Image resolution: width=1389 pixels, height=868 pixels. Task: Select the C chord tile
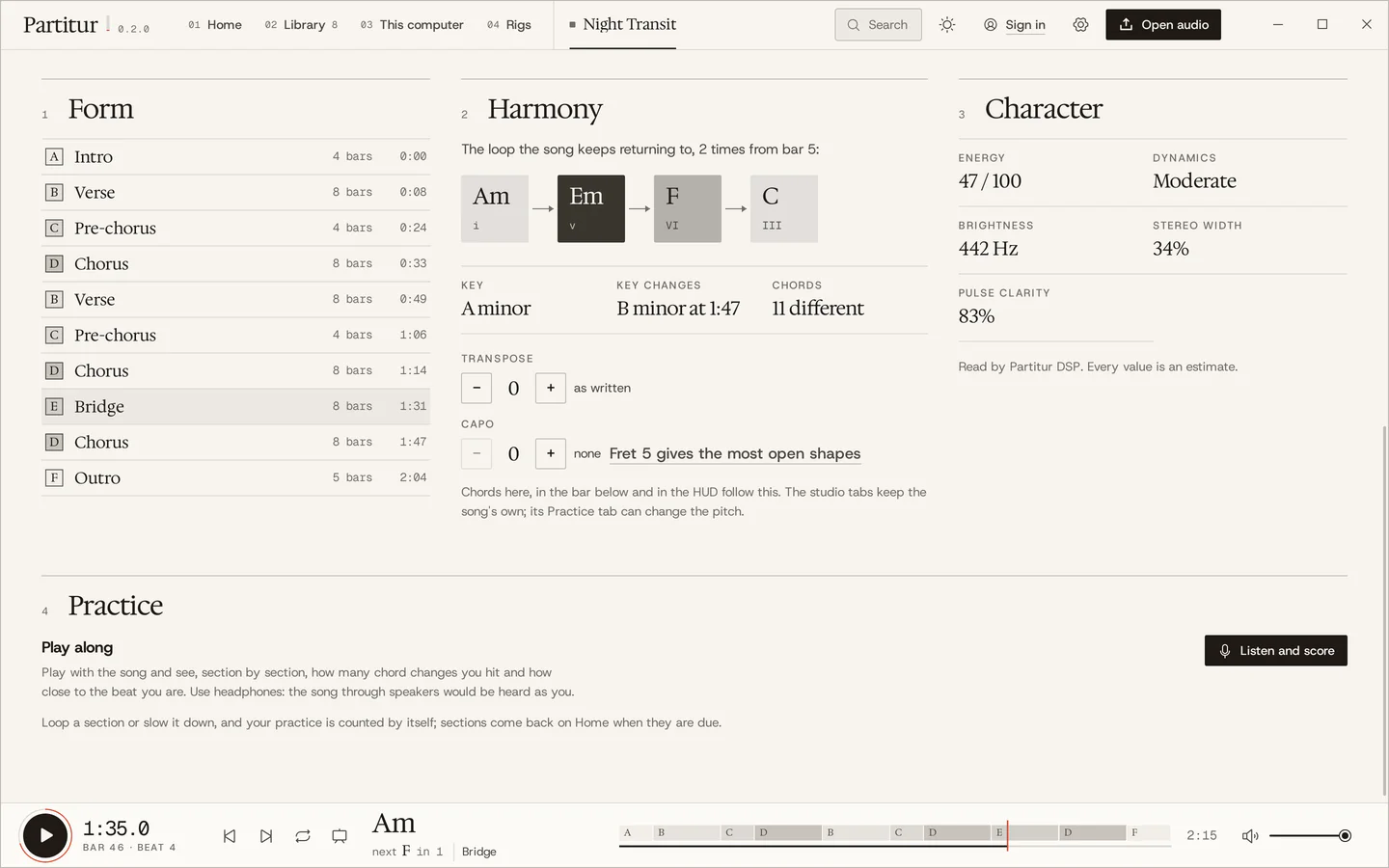pyautogui.click(x=784, y=208)
